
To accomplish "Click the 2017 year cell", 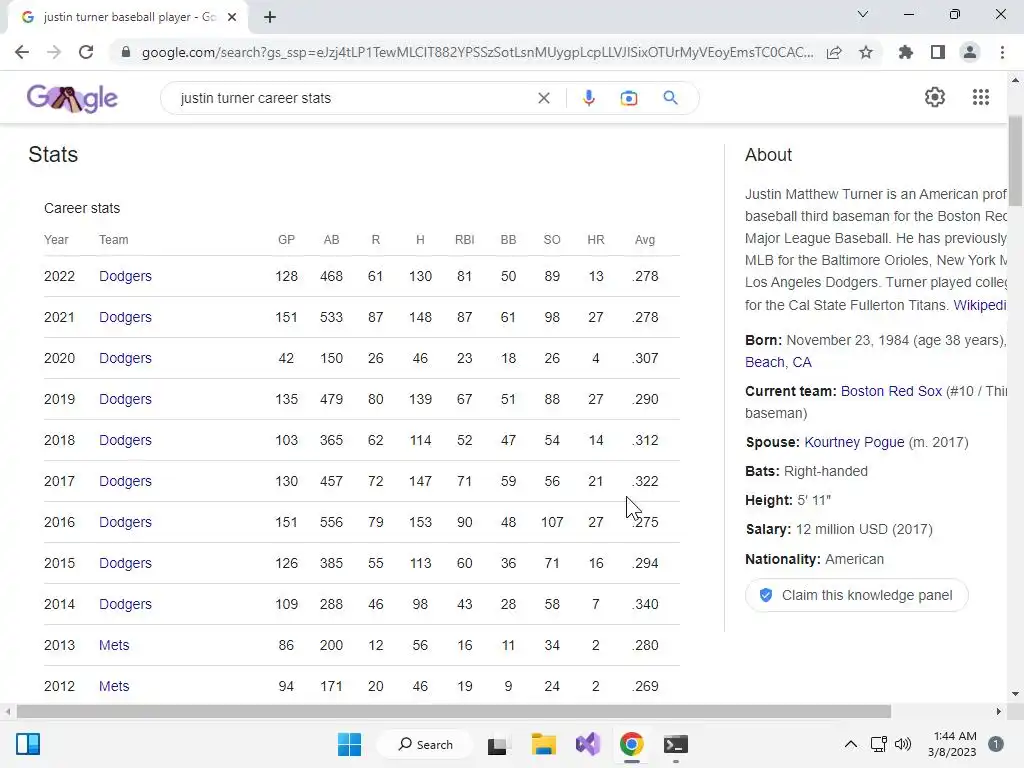I will (59, 481).
